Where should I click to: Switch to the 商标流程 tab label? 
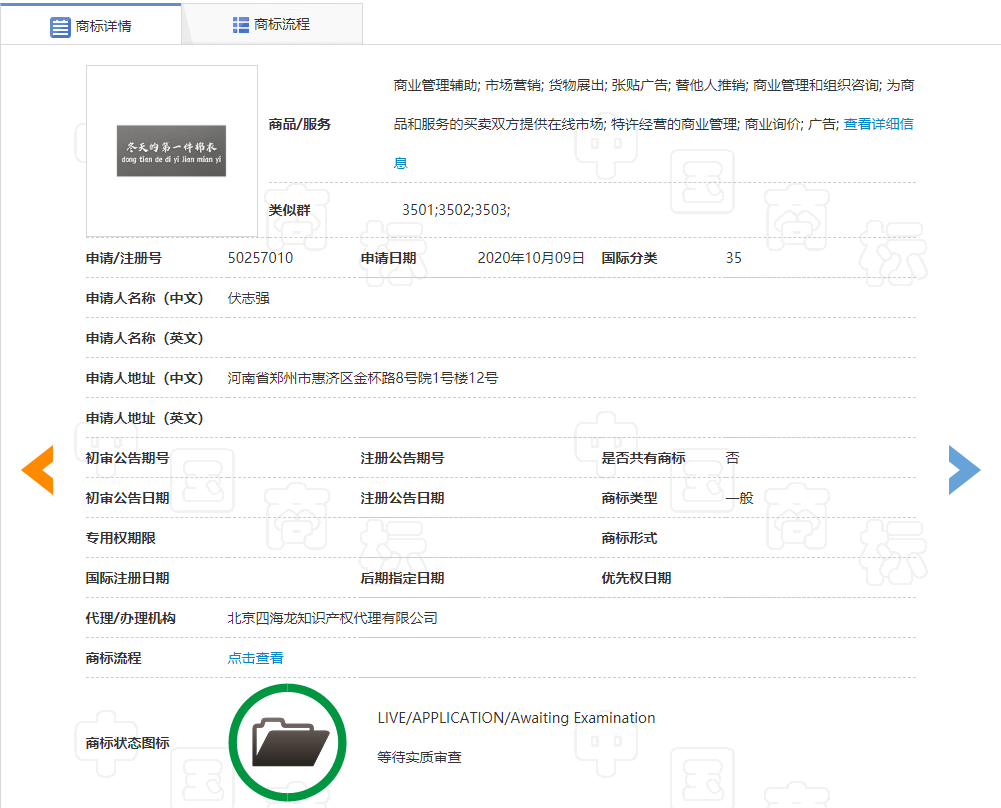[282, 25]
